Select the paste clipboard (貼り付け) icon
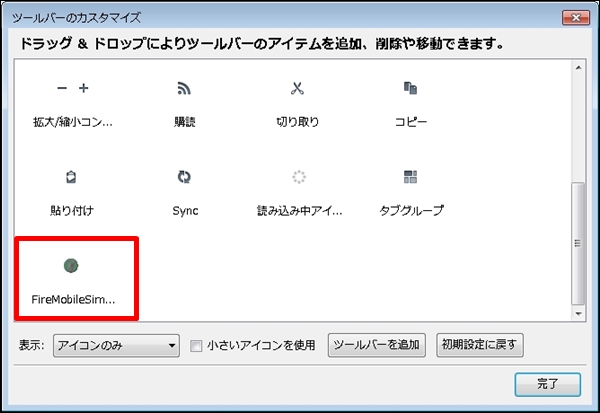Viewport: 600px width, 413px height. (71, 177)
